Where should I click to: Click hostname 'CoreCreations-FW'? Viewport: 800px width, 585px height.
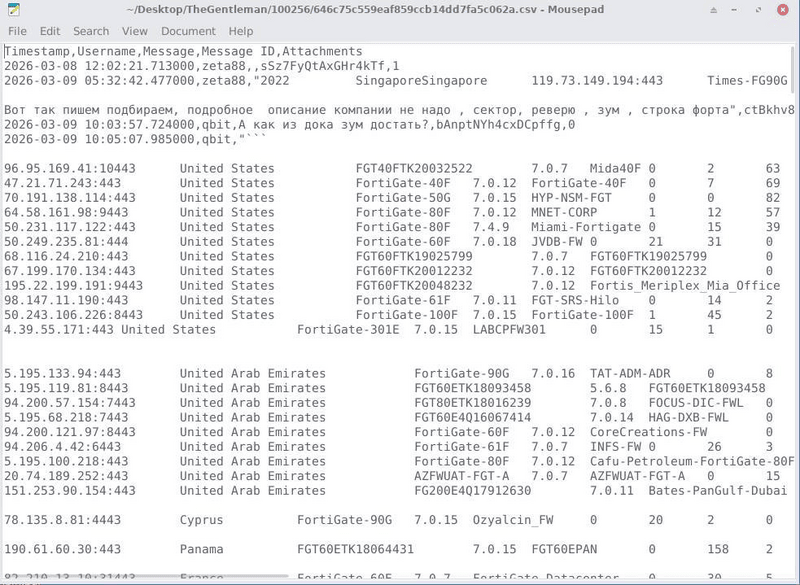click(648, 433)
